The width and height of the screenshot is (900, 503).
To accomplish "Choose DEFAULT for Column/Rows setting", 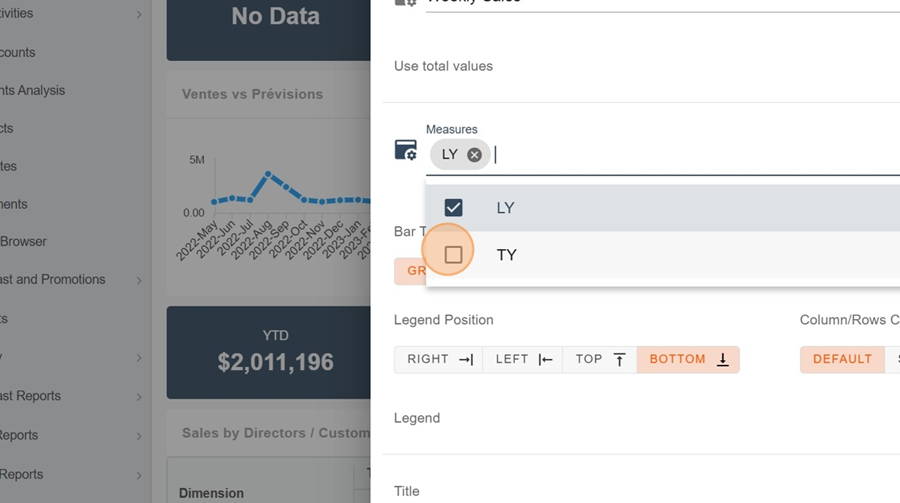I will click(x=842, y=360).
